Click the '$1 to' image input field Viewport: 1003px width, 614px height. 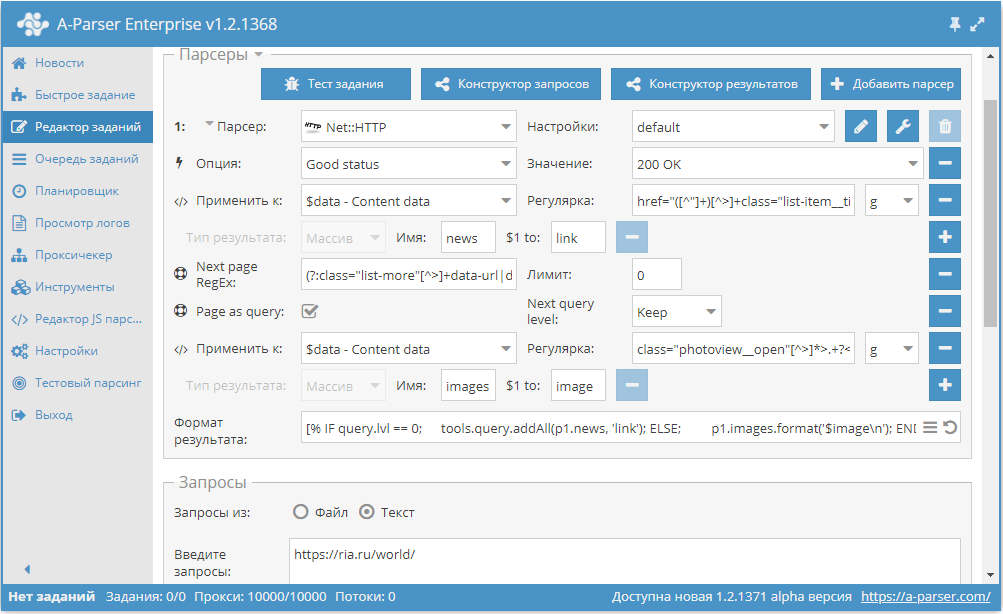coord(578,386)
